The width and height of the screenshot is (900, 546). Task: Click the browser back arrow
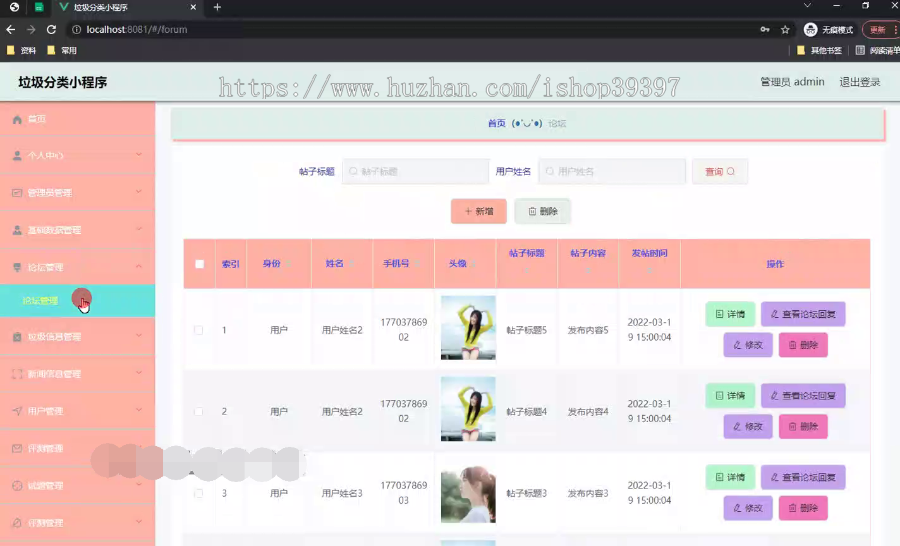[x=11, y=29]
